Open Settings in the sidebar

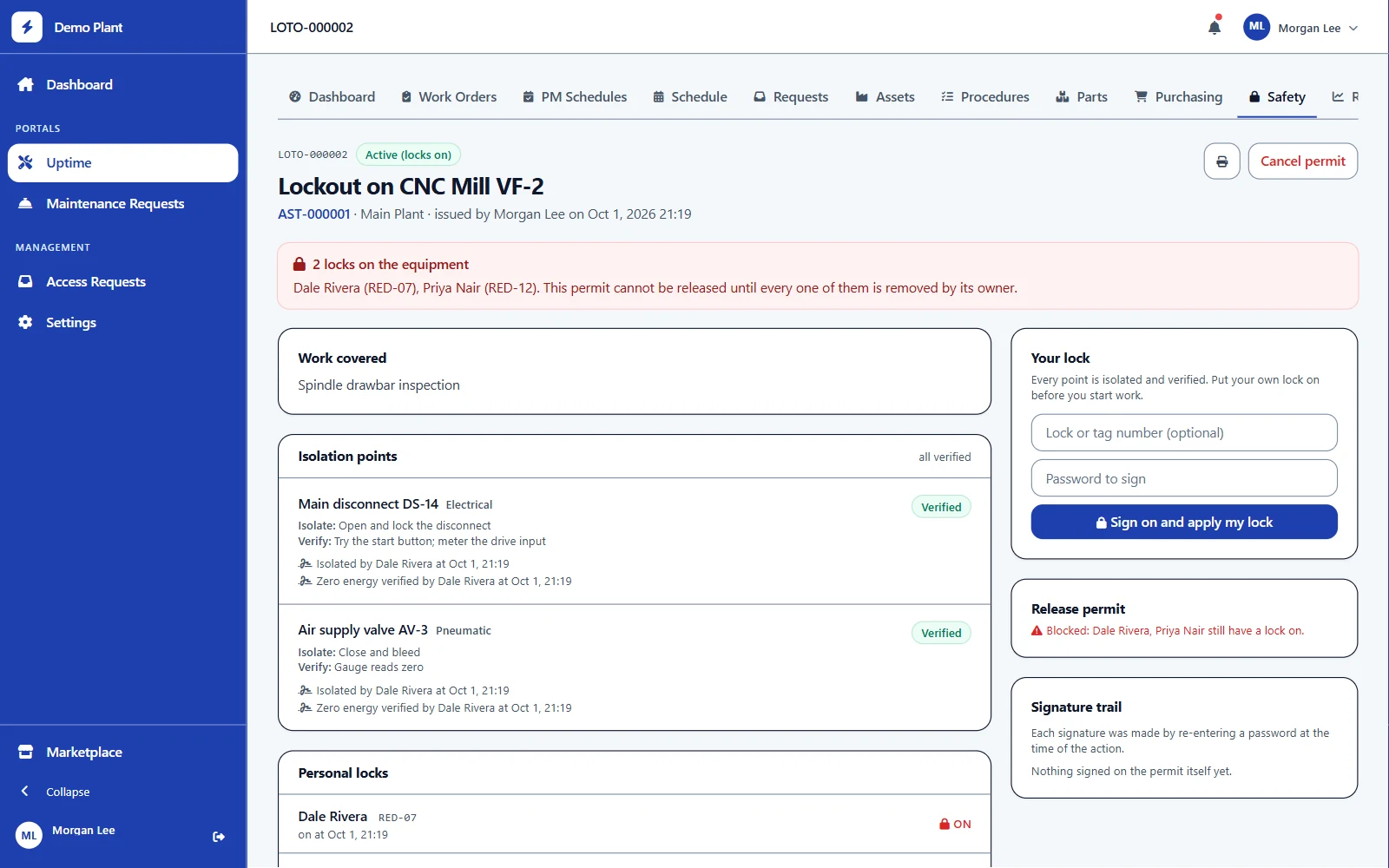pos(123,323)
